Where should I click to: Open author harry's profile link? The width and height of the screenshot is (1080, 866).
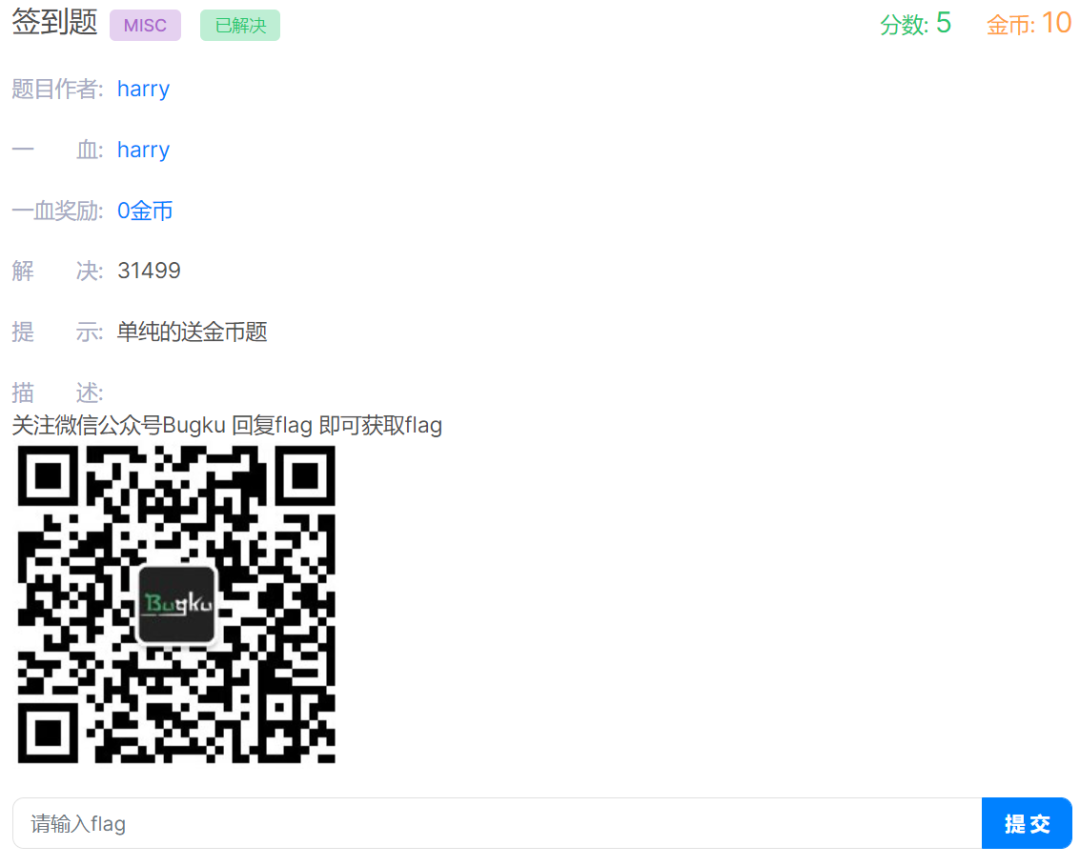143,89
